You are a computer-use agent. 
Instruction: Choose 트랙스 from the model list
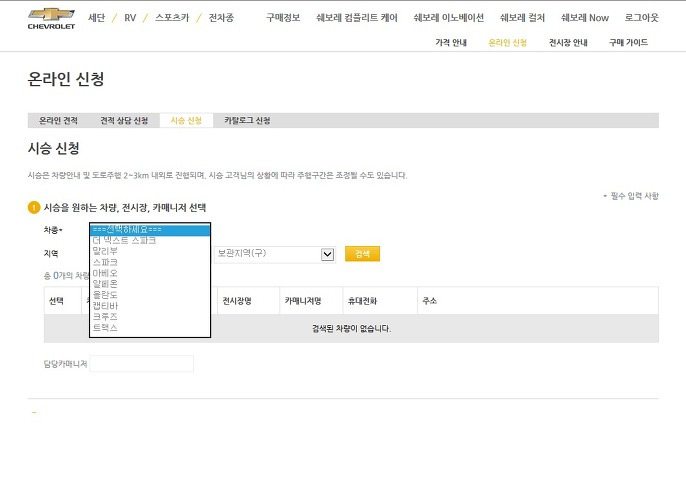click(x=150, y=327)
